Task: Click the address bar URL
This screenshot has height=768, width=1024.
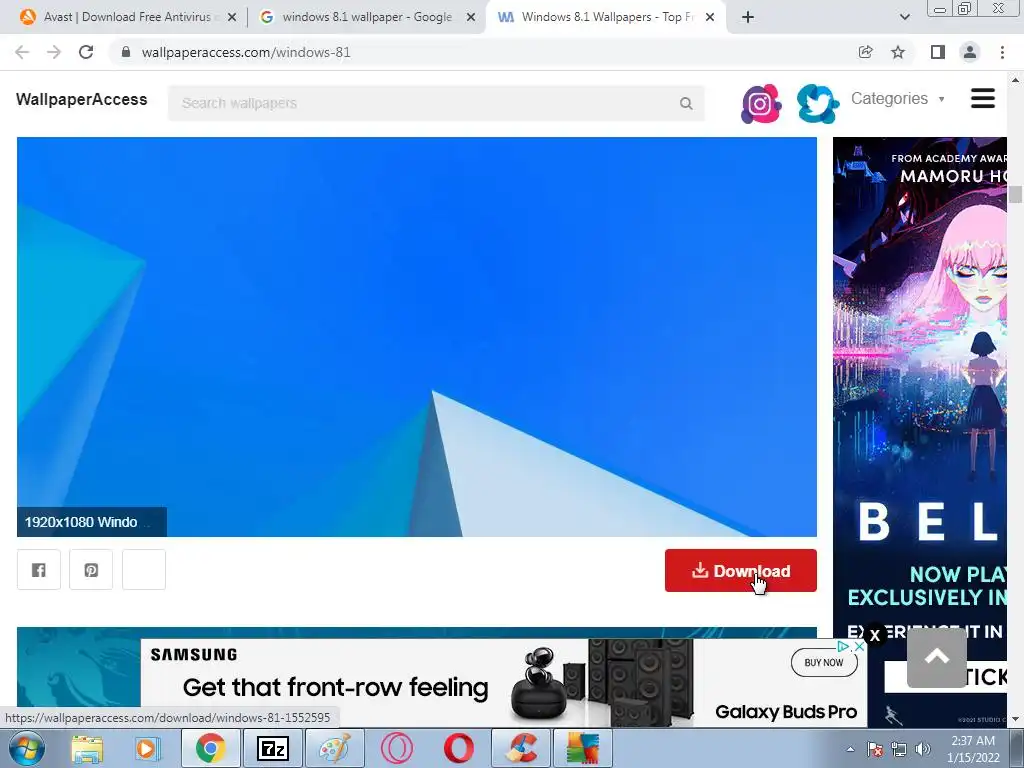Action: click(246, 52)
